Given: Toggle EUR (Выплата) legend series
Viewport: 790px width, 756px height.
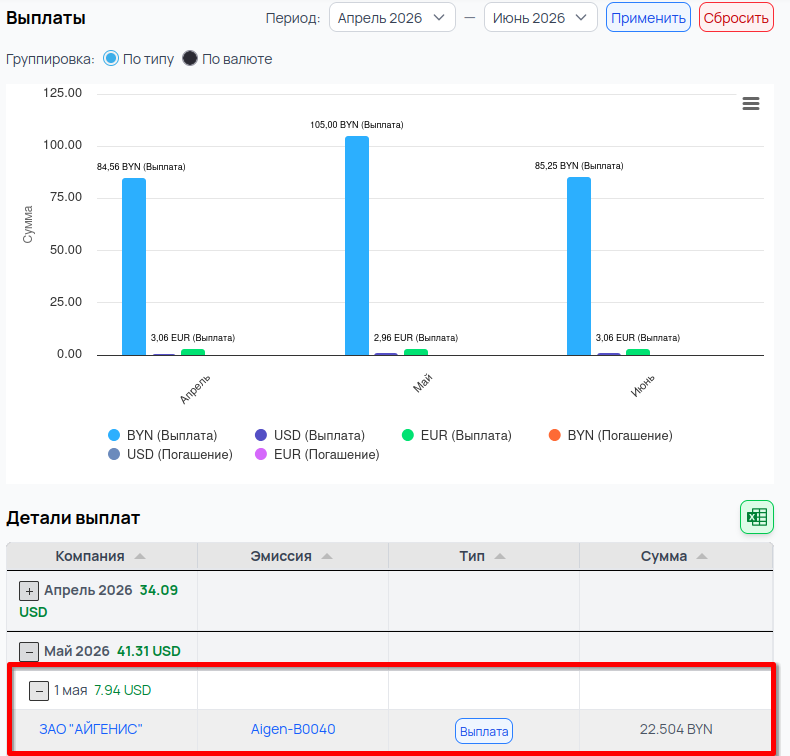Looking at the screenshot, I should click(456, 435).
